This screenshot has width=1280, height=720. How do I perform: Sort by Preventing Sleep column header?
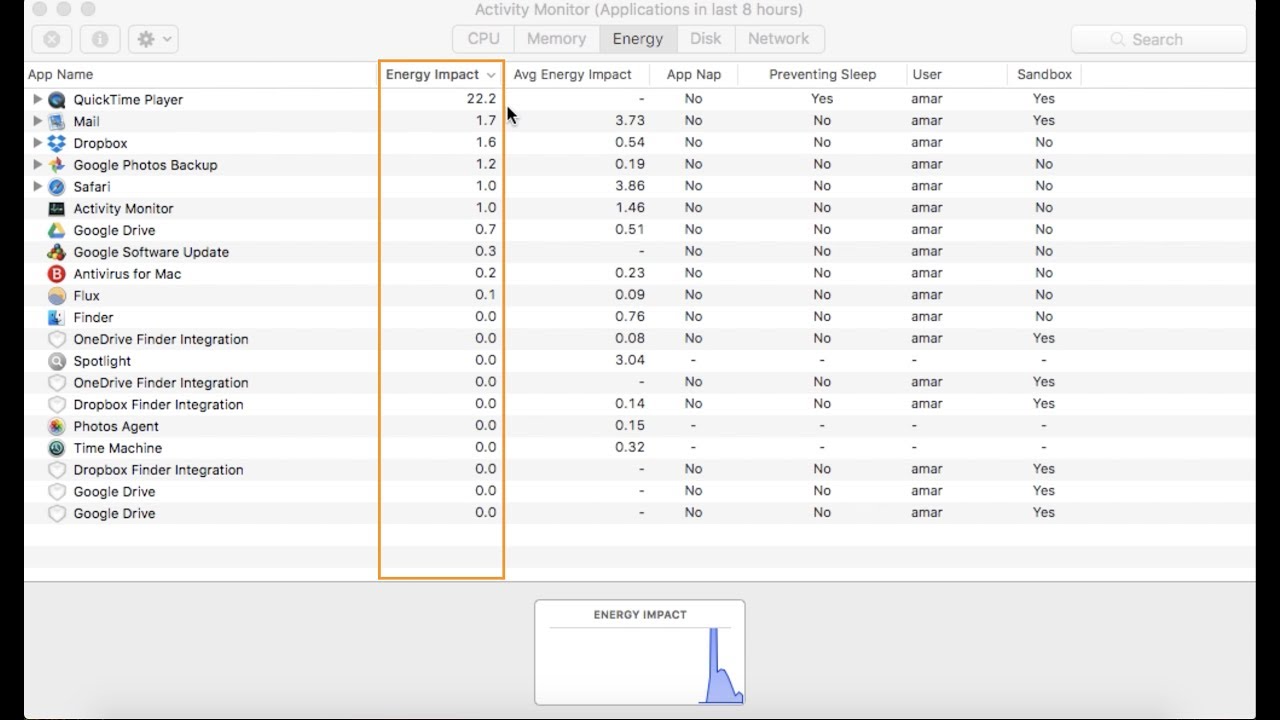point(822,75)
